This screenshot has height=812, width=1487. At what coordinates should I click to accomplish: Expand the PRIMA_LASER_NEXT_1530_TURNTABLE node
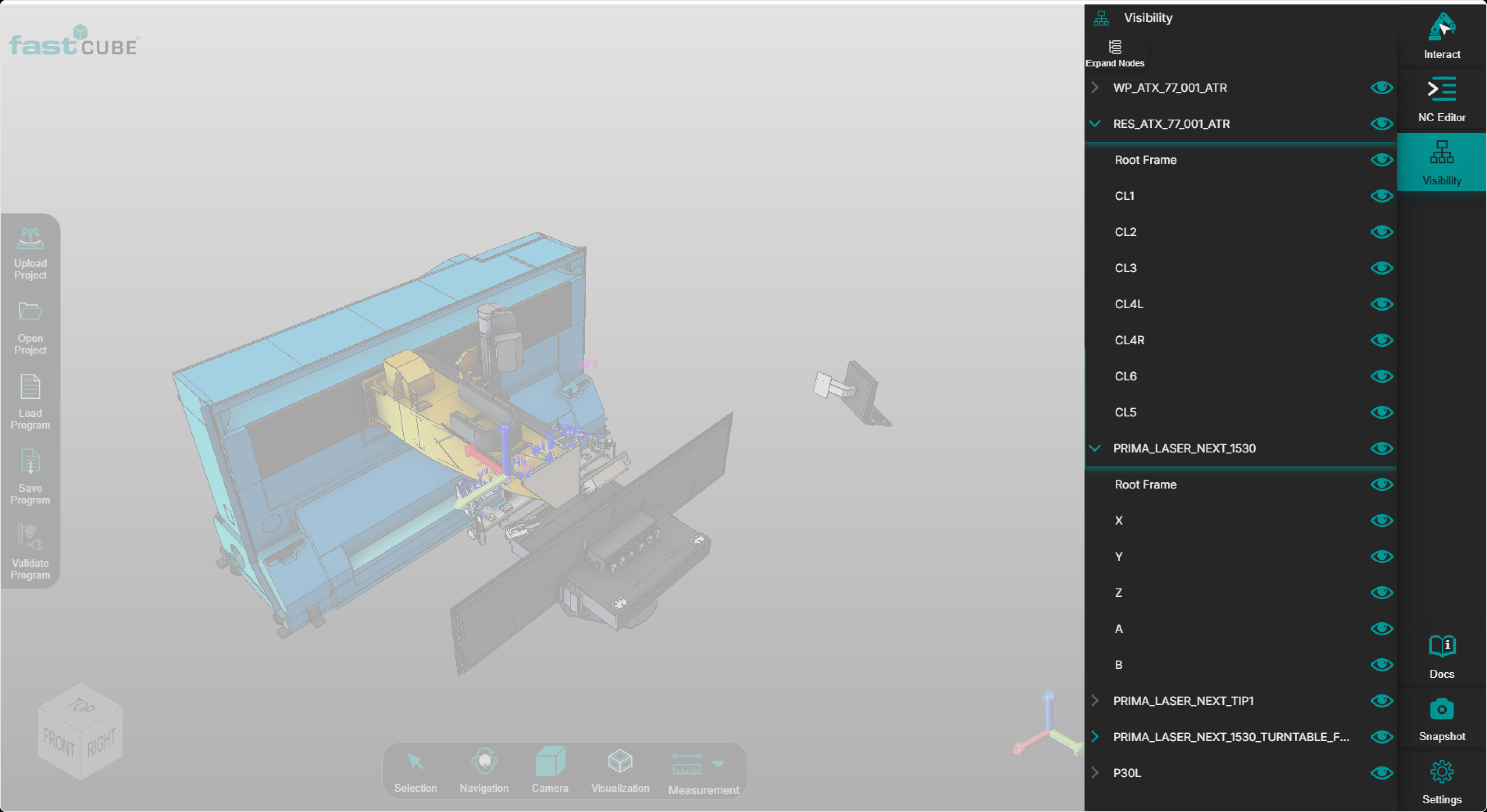coord(1094,737)
